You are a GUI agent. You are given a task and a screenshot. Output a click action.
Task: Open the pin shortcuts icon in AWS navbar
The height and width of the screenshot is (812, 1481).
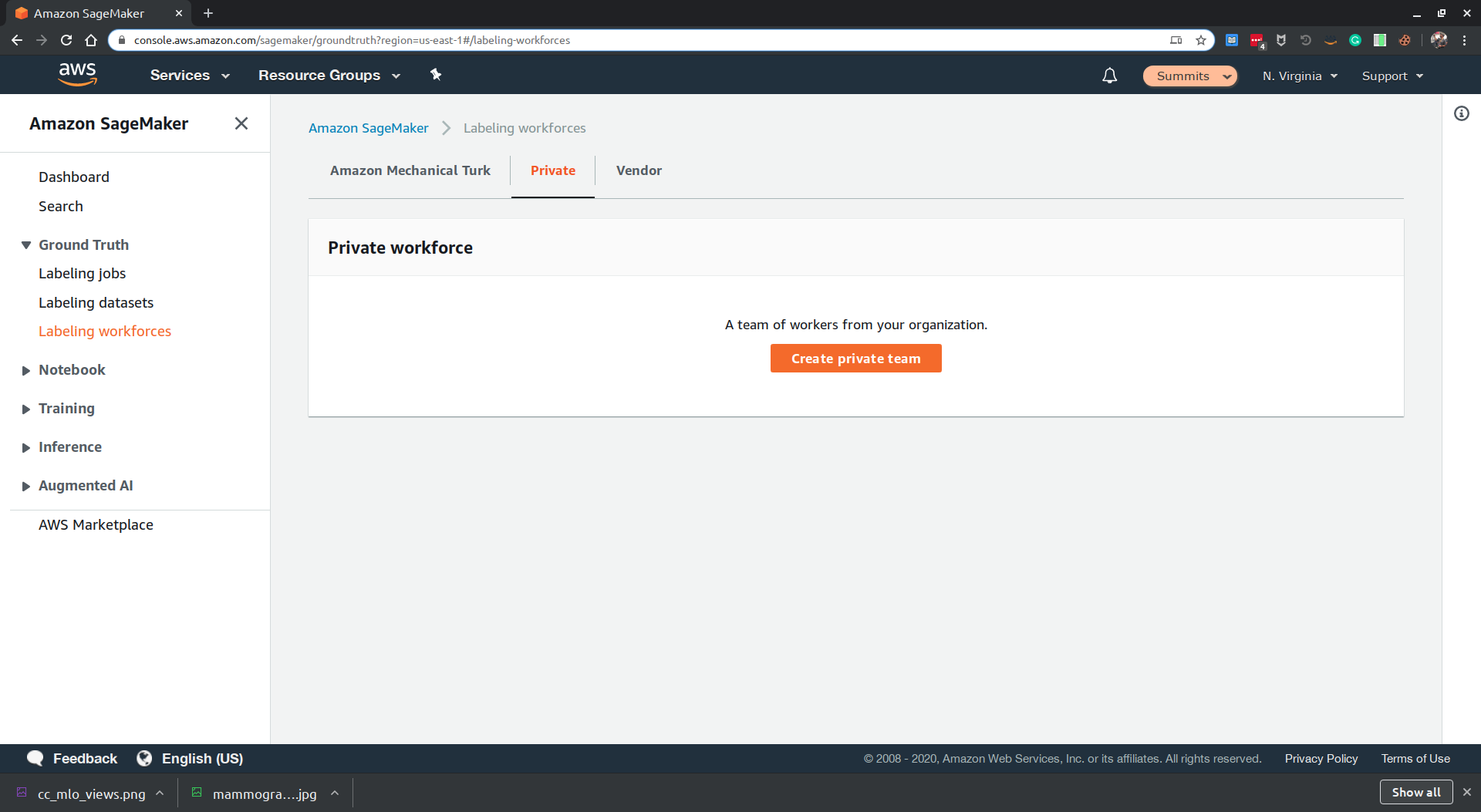tap(436, 75)
